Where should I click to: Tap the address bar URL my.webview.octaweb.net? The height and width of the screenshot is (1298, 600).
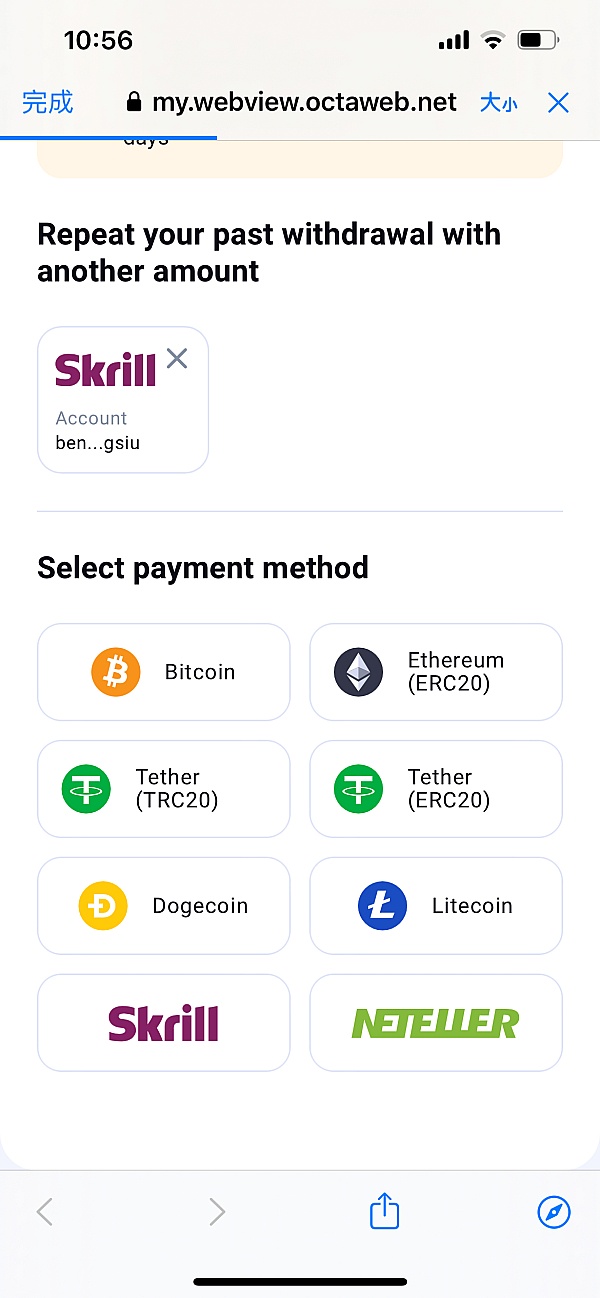[x=304, y=102]
